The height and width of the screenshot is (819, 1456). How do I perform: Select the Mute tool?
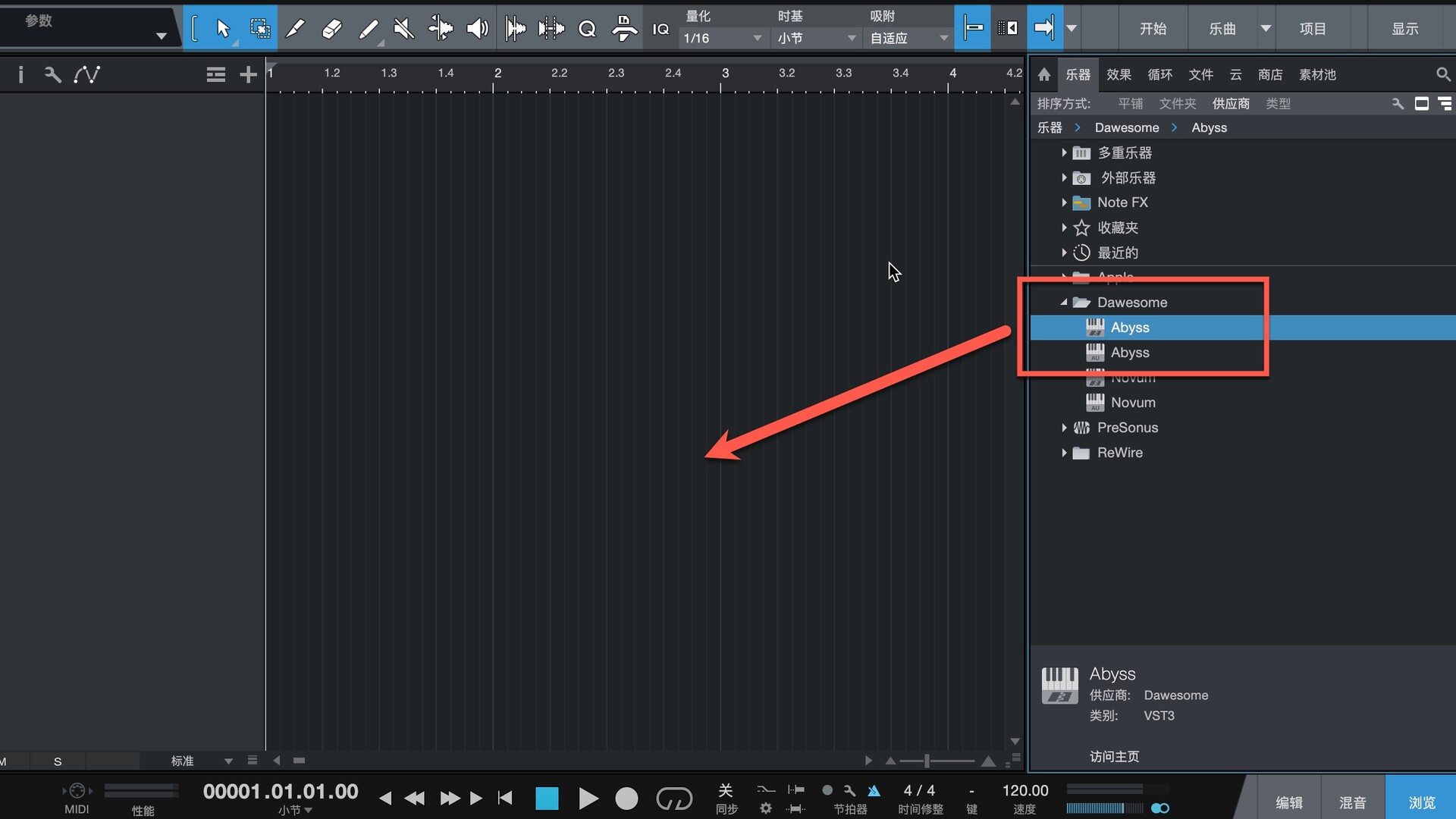coord(403,29)
